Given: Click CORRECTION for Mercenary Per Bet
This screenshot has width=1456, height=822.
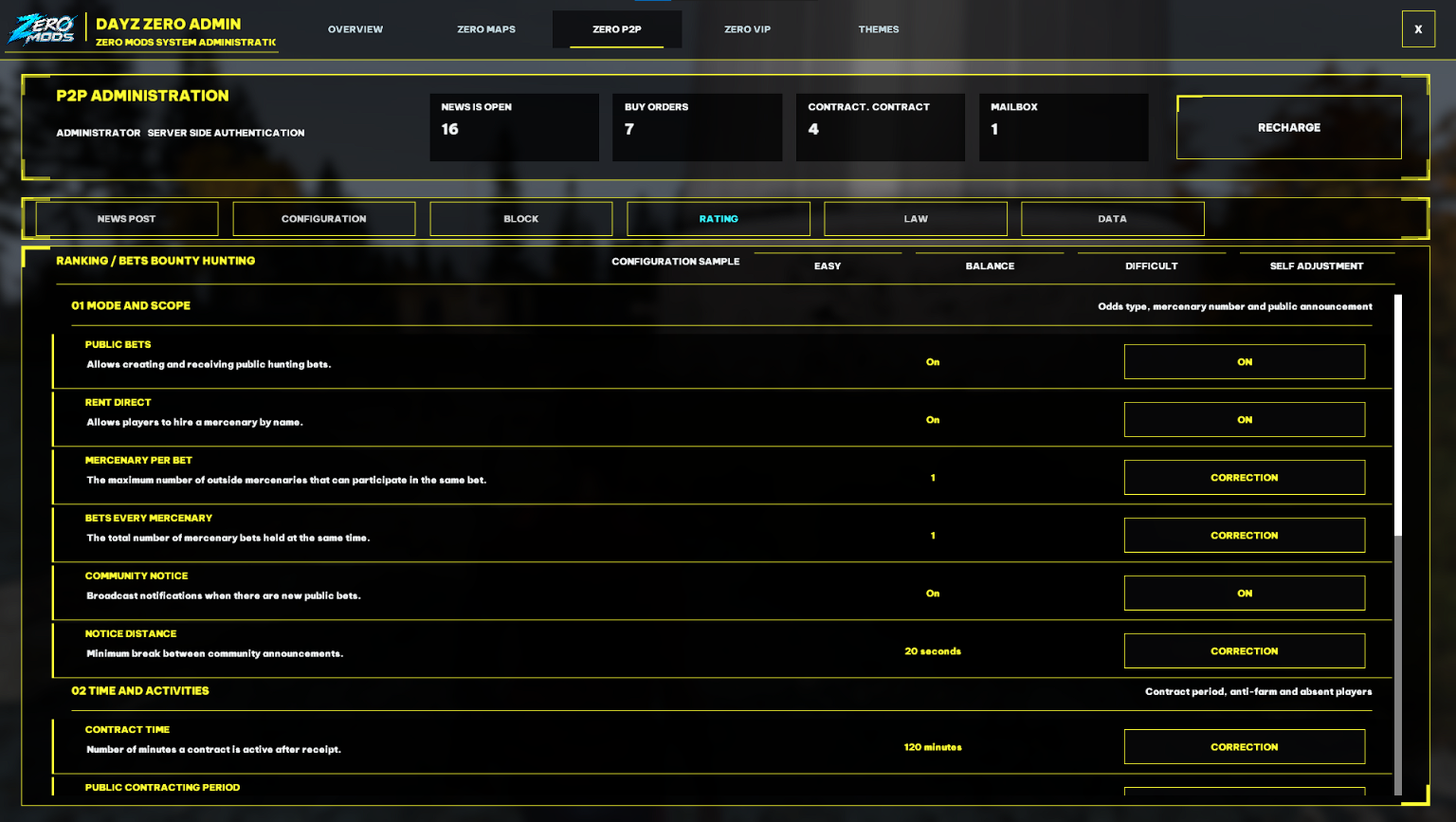Looking at the screenshot, I should [x=1245, y=478].
